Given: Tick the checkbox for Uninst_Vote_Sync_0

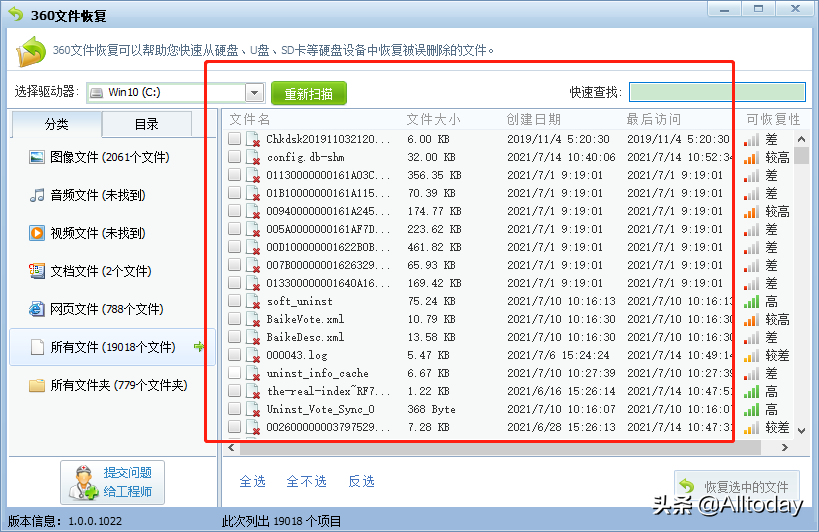Looking at the screenshot, I should (x=235, y=408).
